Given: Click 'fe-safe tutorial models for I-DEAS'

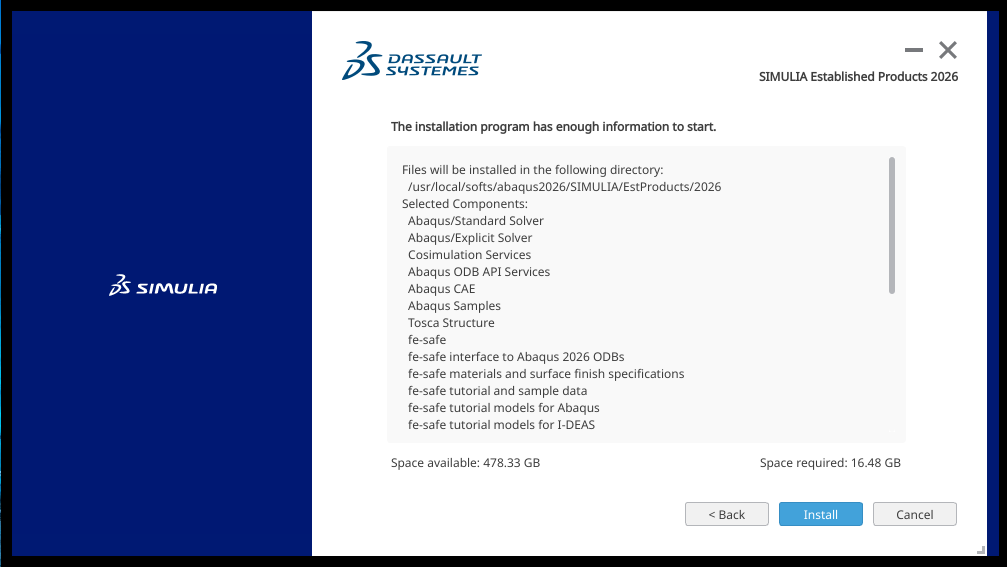Looking at the screenshot, I should click(x=501, y=425).
